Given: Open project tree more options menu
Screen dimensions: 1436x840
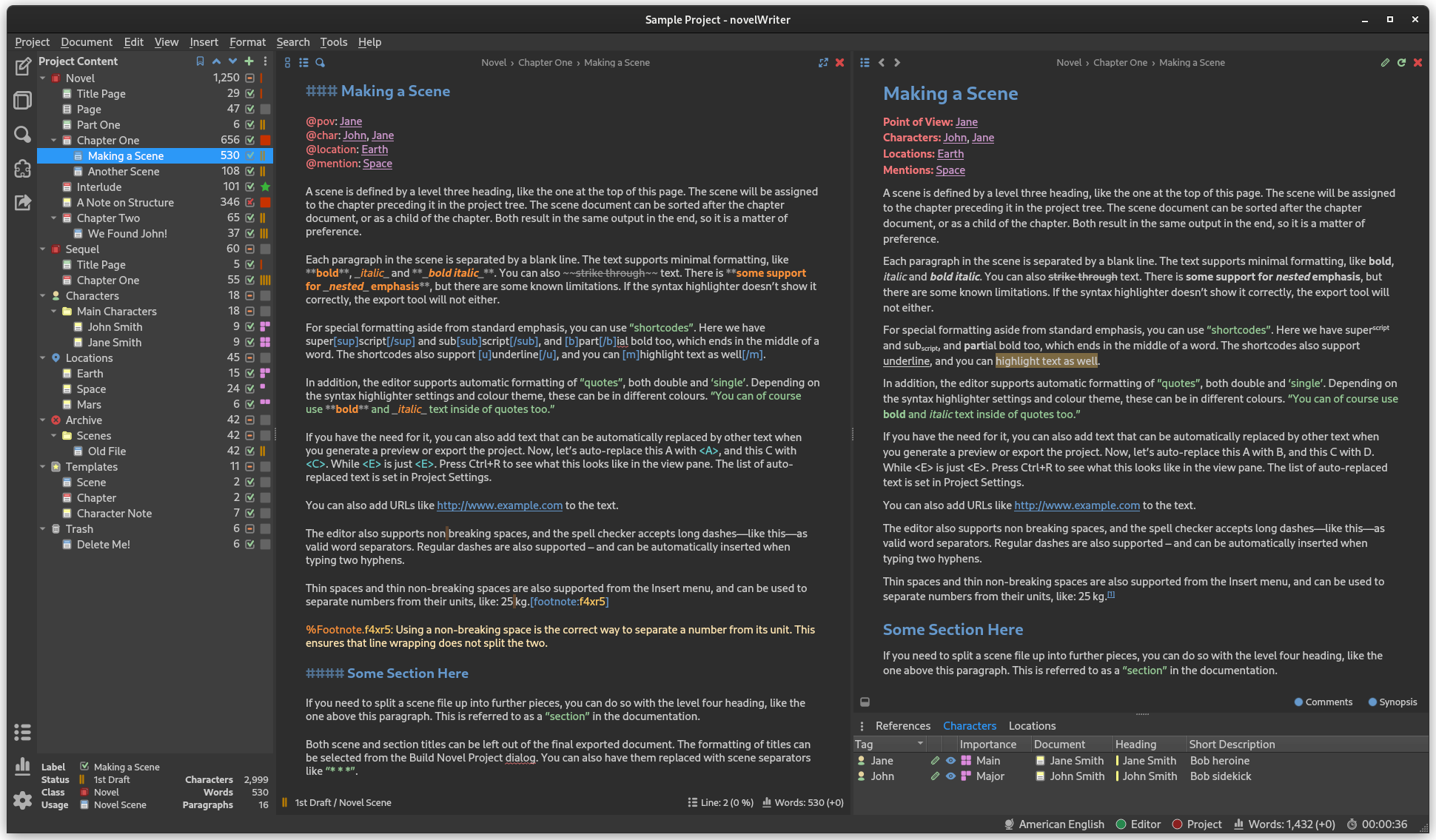Looking at the screenshot, I should [265, 61].
